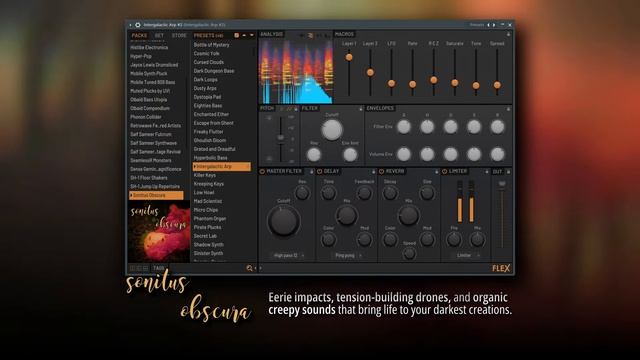Click the Tags button at bottom left

pyautogui.click(x=158, y=268)
